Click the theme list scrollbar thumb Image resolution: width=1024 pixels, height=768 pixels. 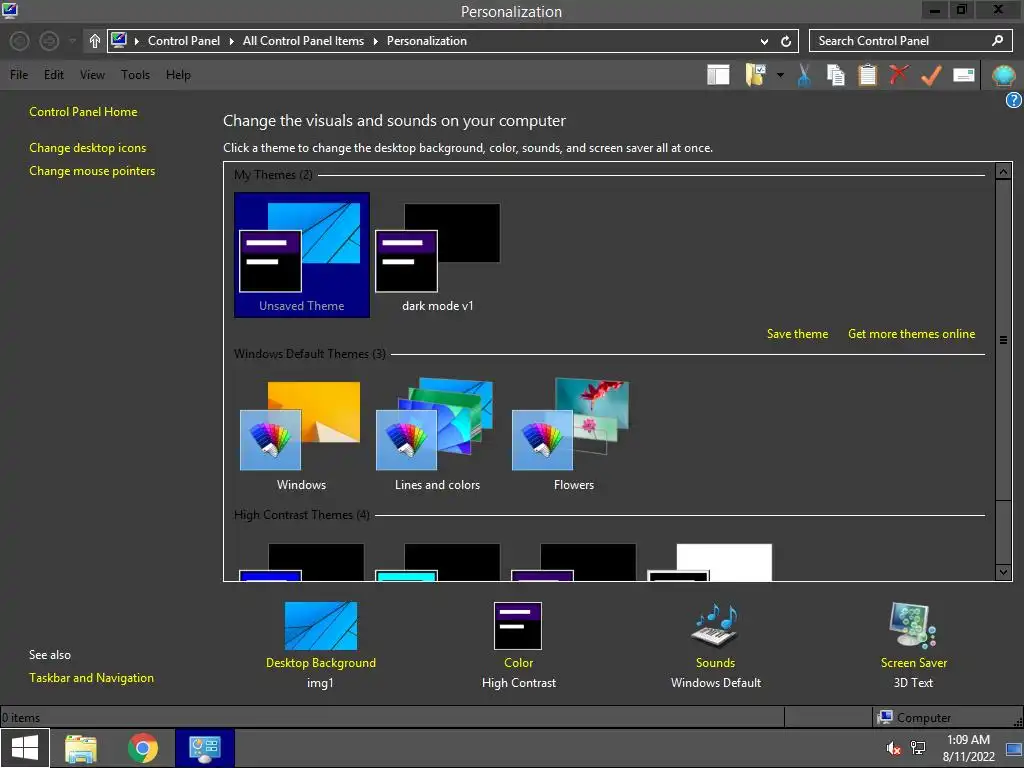click(1003, 340)
